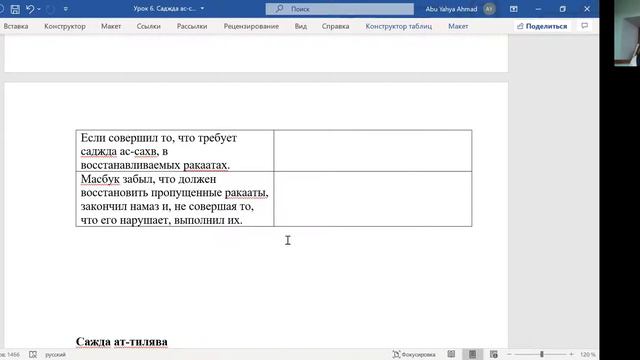Undo the last action
640x360 pixels.
click(x=30, y=9)
